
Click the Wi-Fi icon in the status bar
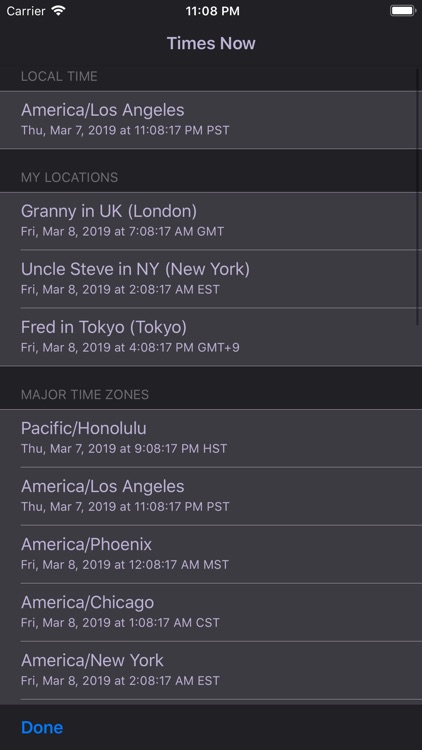click(x=58, y=11)
